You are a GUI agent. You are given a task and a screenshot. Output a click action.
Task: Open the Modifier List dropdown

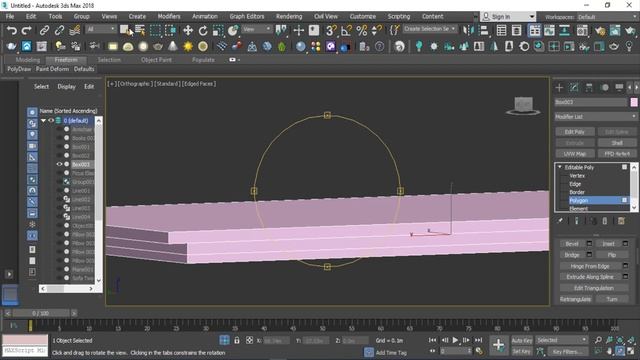click(x=596, y=117)
